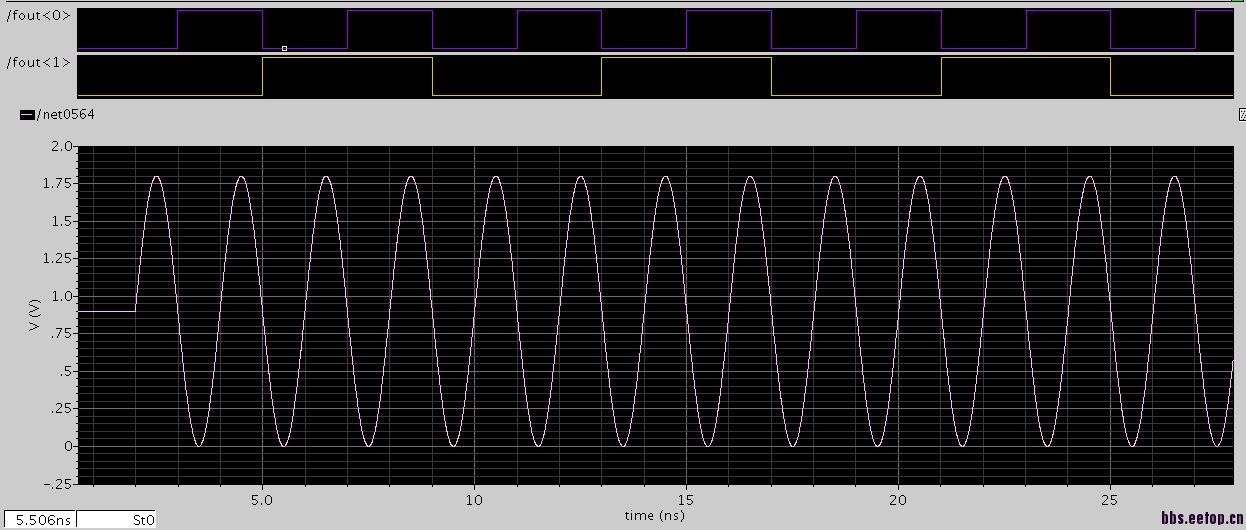
Task: Select the /fout<0> signal label
Action: 39,16
